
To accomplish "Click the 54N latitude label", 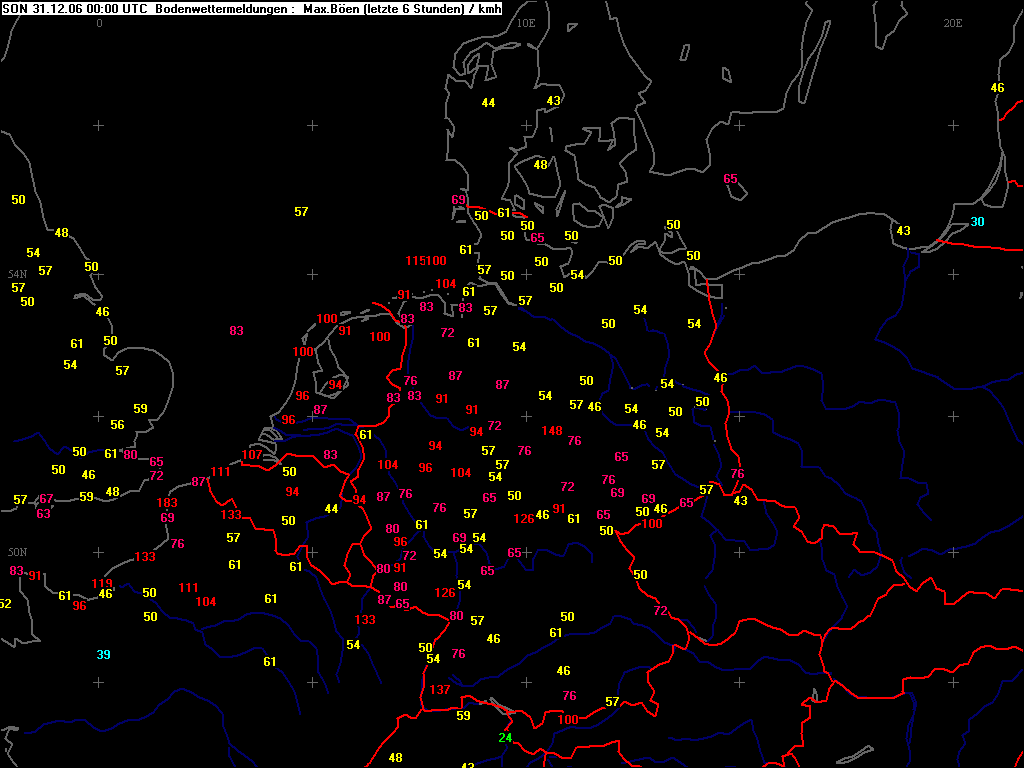I will tap(18, 274).
